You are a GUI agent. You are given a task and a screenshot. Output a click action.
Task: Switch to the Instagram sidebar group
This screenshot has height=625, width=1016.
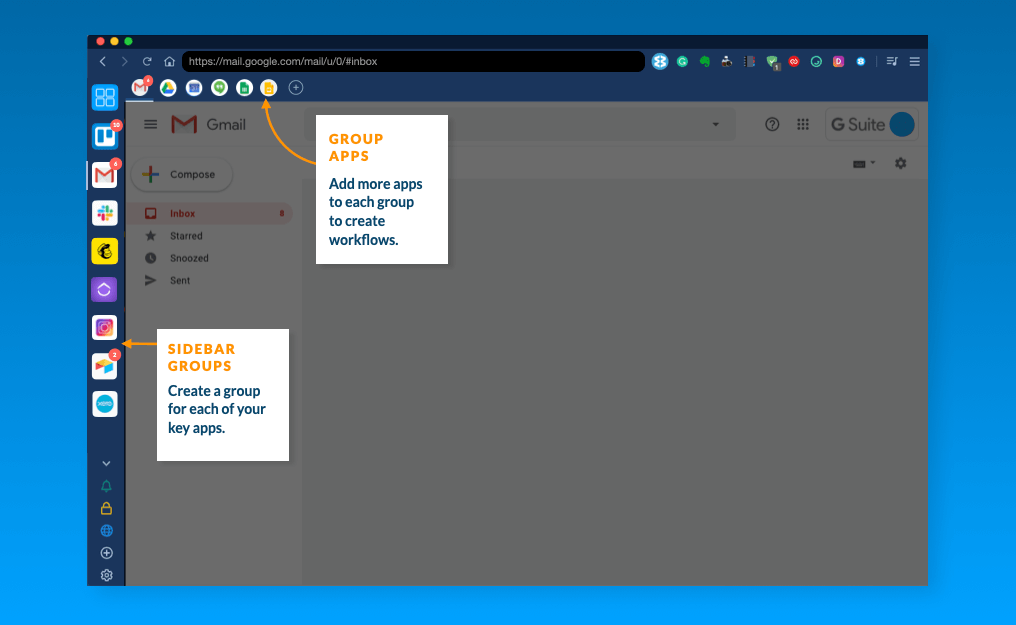105,327
